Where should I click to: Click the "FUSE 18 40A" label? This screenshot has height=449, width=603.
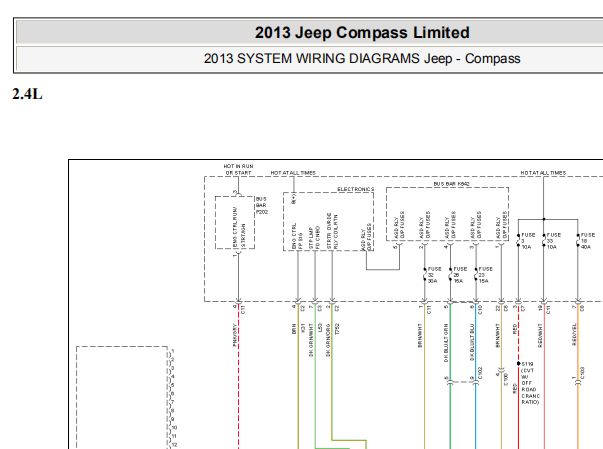[x=588, y=241]
